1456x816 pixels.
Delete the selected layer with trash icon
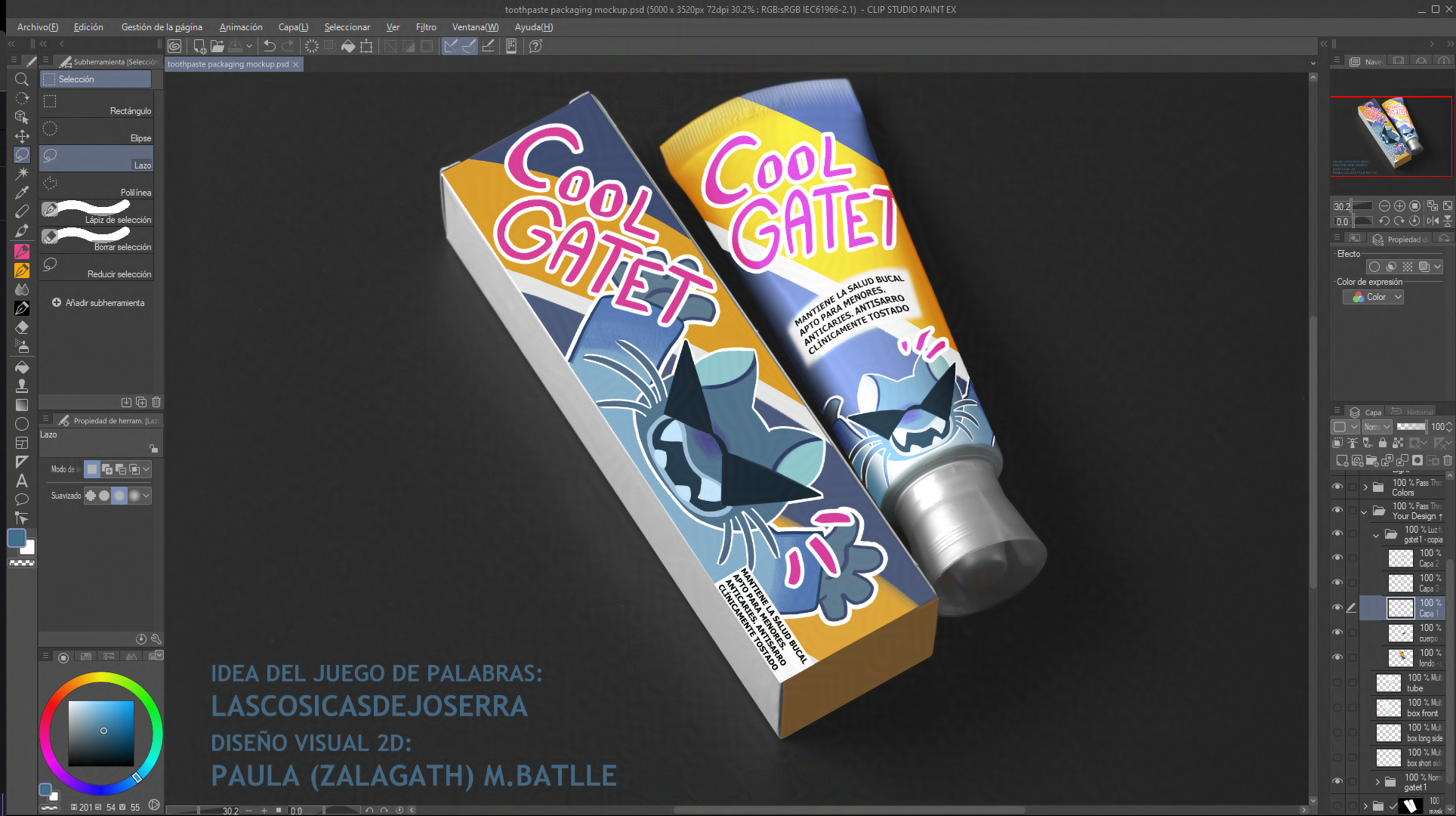pyautogui.click(x=1448, y=460)
